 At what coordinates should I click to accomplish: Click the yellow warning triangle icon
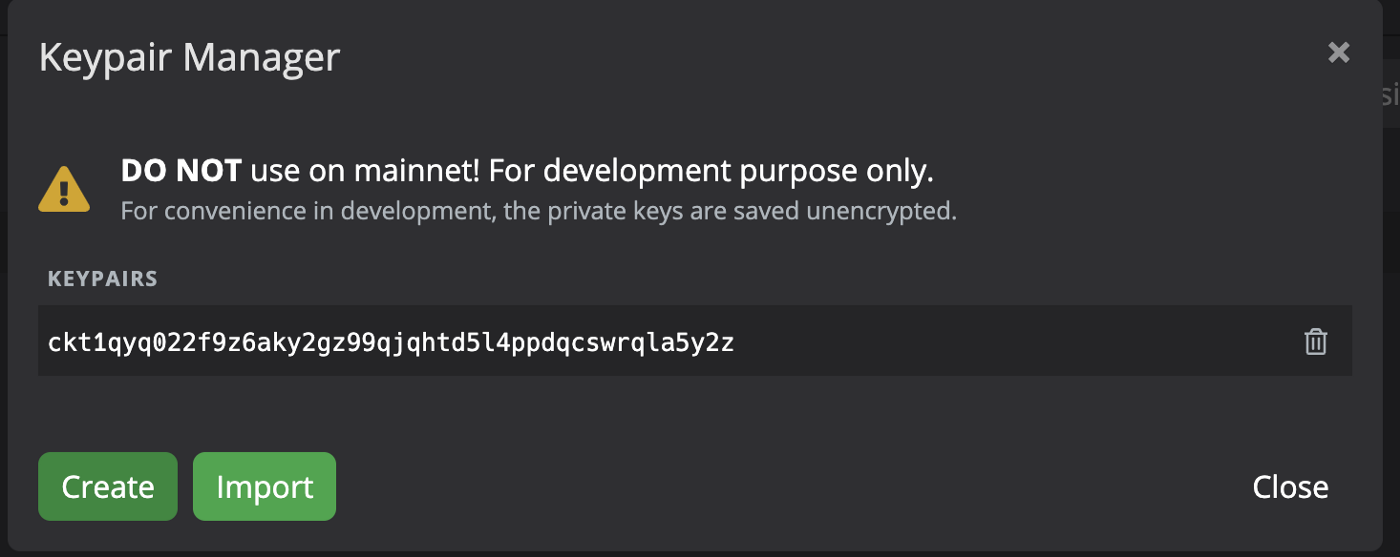click(x=65, y=189)
